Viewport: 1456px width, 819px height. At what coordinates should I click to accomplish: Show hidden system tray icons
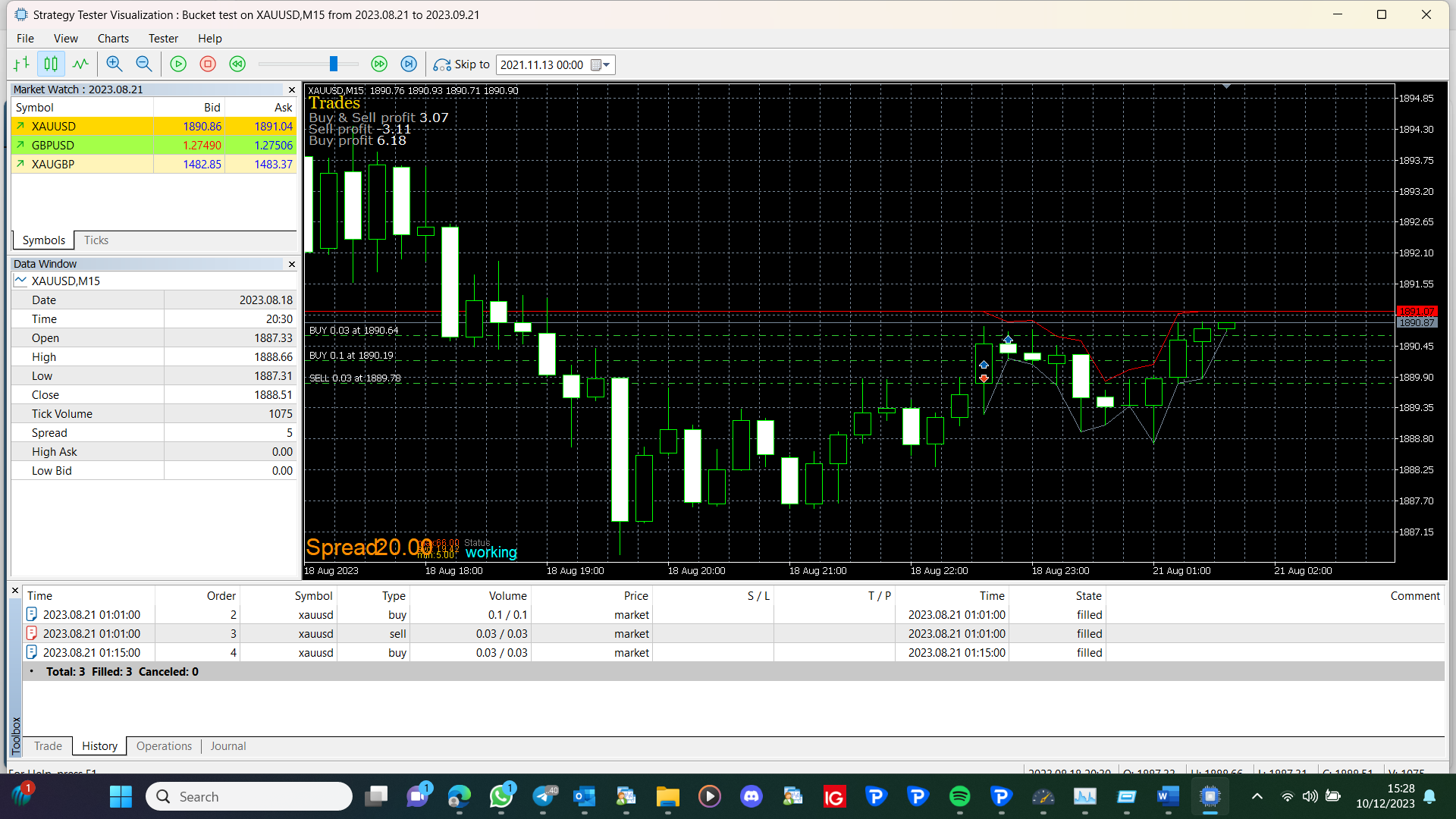[1257, 796]
